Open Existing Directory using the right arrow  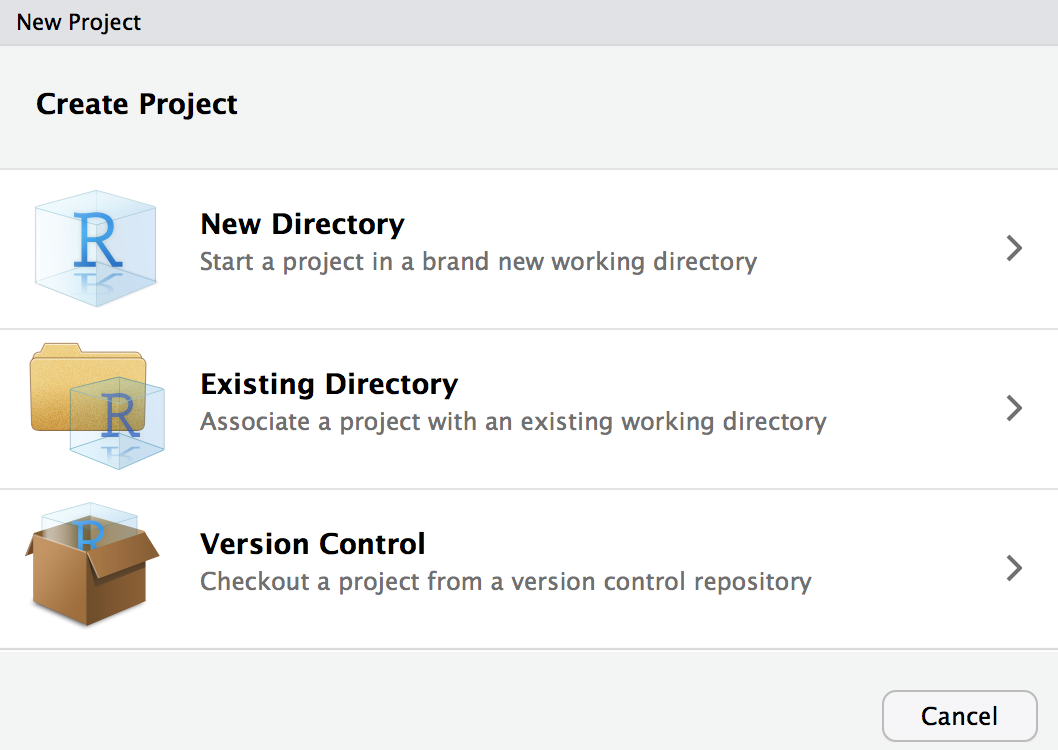click(1014, 408)
